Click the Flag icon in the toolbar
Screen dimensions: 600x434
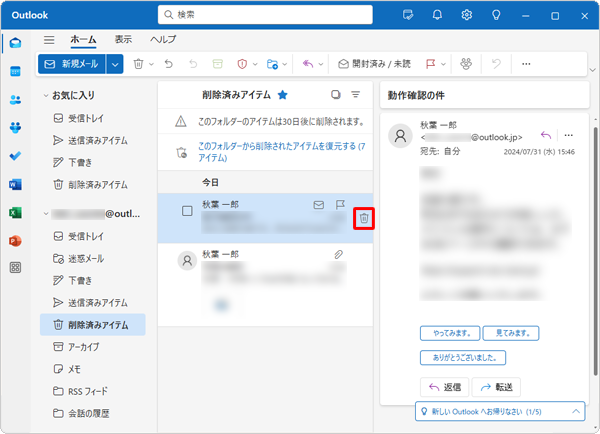point(430,64)
